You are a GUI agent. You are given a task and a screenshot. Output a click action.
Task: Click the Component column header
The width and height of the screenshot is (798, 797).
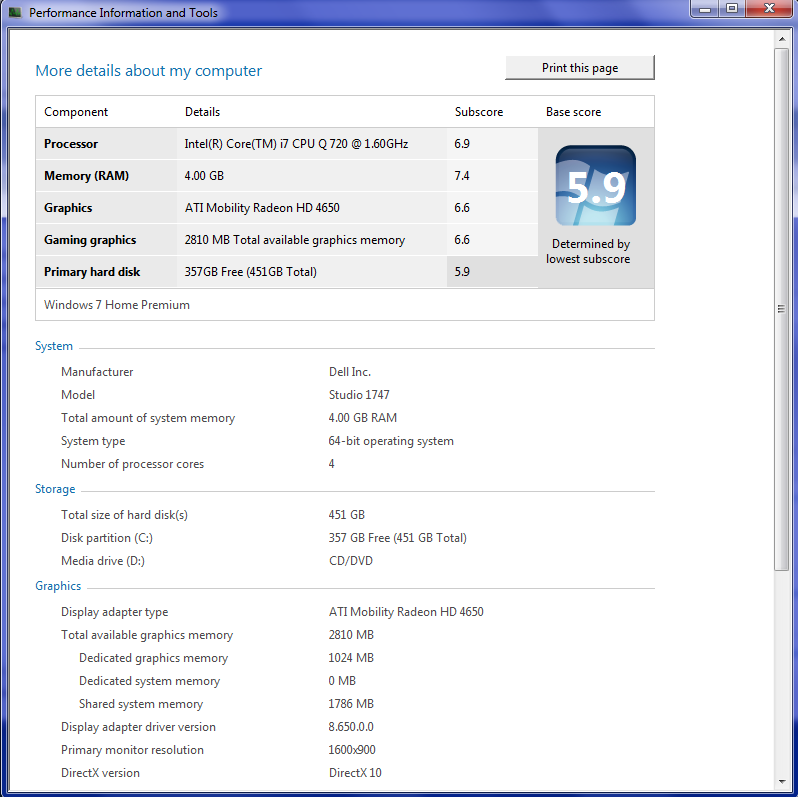click(x=76, y=112)
